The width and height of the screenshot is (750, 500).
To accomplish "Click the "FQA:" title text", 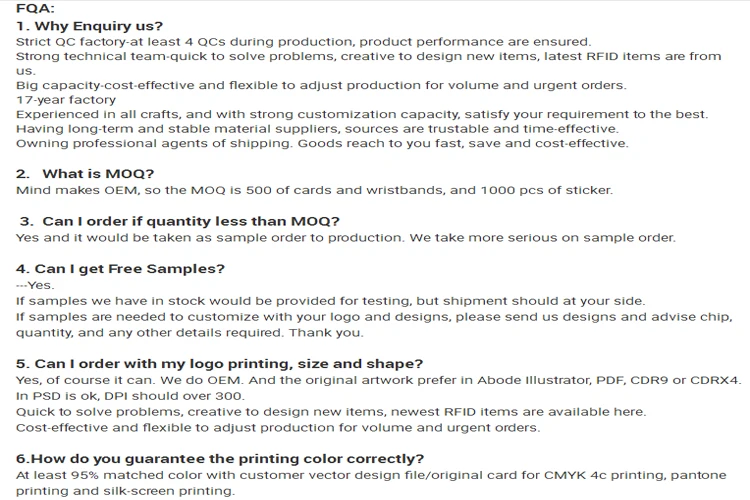I will point(37,9).
